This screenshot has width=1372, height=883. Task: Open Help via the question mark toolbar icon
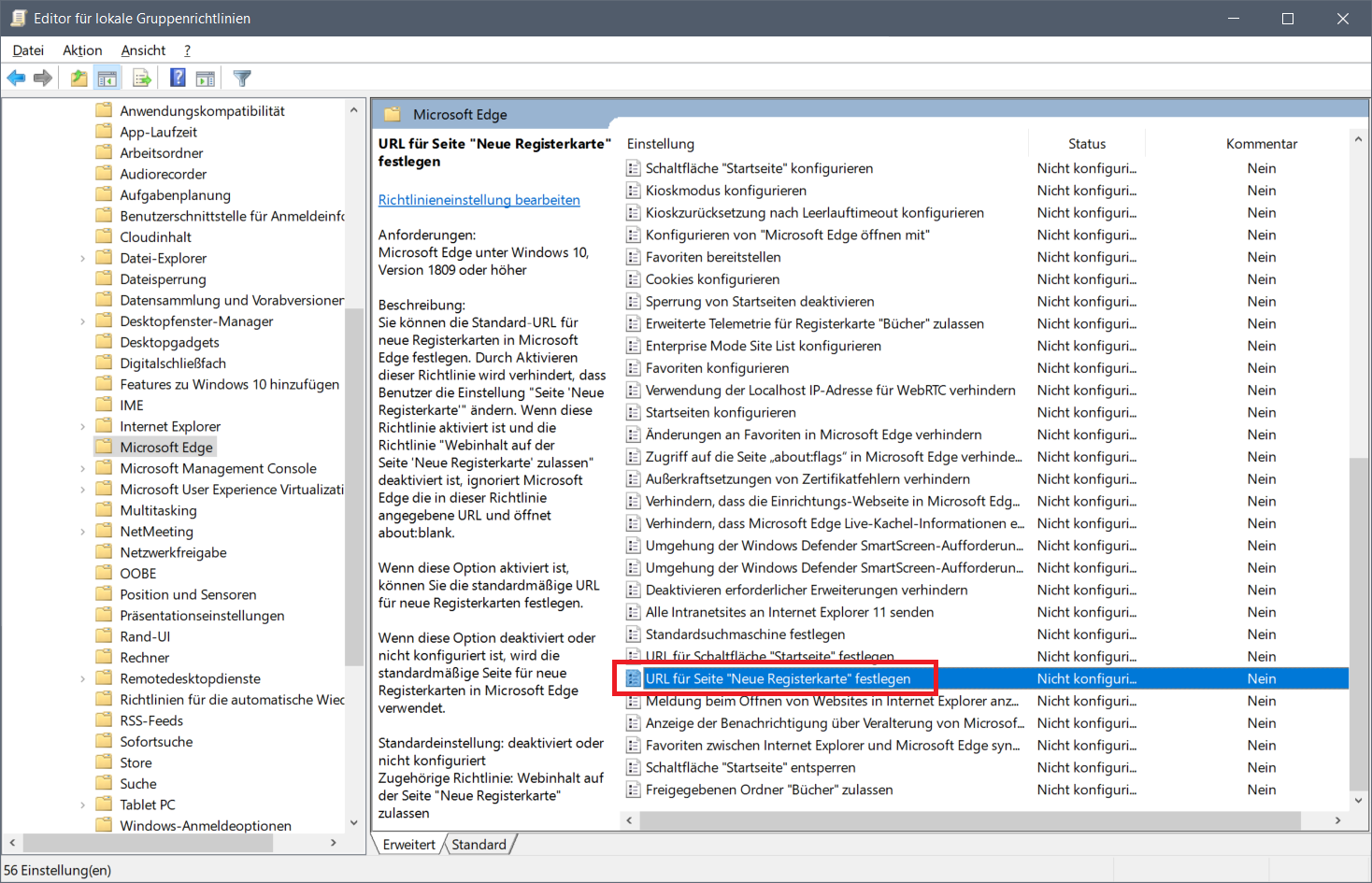tap(178, 78)
